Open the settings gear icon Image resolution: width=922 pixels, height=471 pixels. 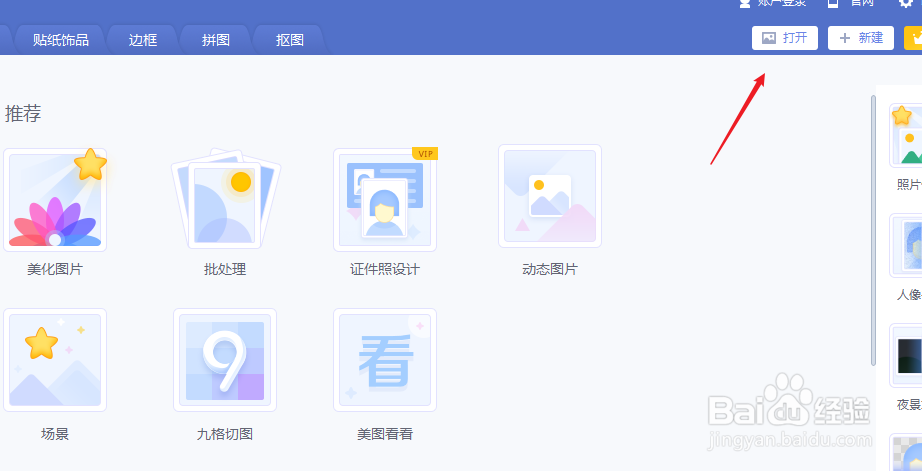click(906, 3)
